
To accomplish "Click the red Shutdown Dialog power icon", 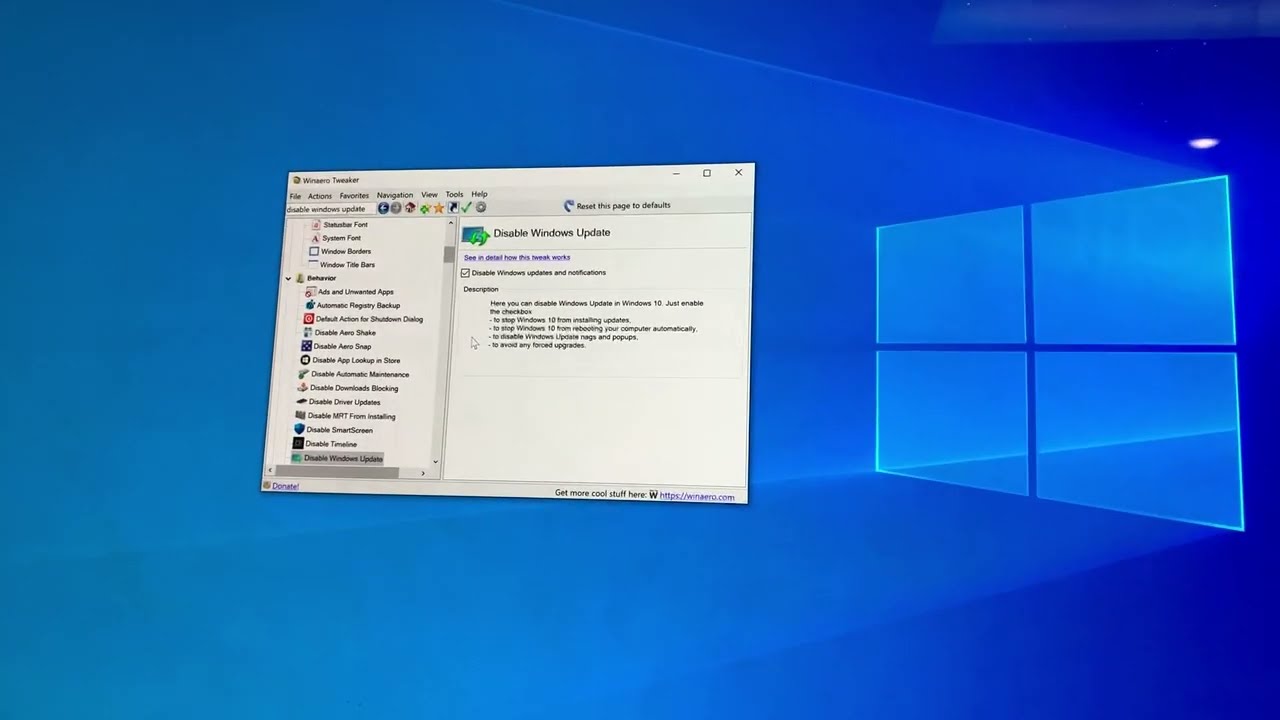I will [x=308, y=319].
